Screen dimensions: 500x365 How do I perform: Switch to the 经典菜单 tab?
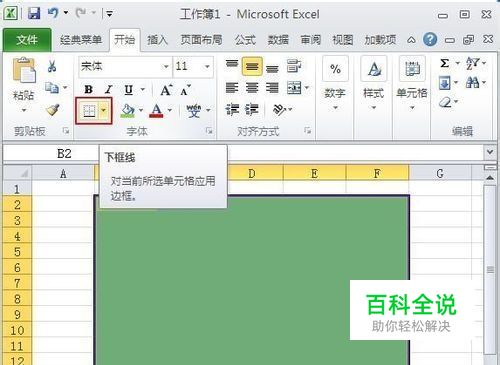coord(81,40)
